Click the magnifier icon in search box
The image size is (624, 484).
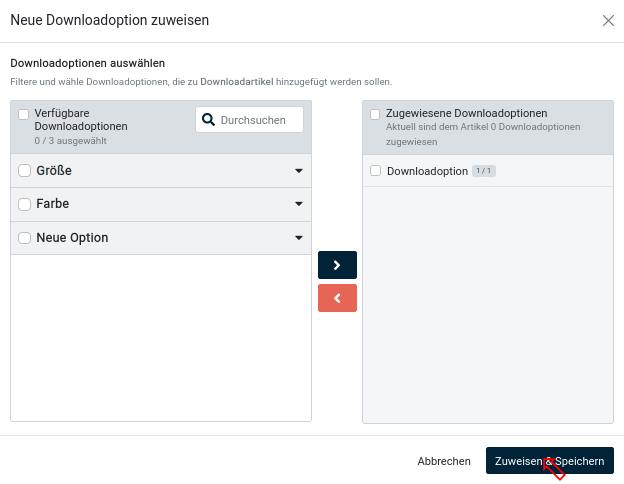coord(209,120)
